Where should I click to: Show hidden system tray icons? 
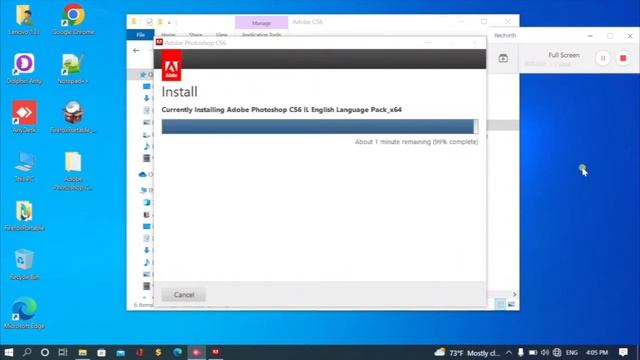coord(509,353)
